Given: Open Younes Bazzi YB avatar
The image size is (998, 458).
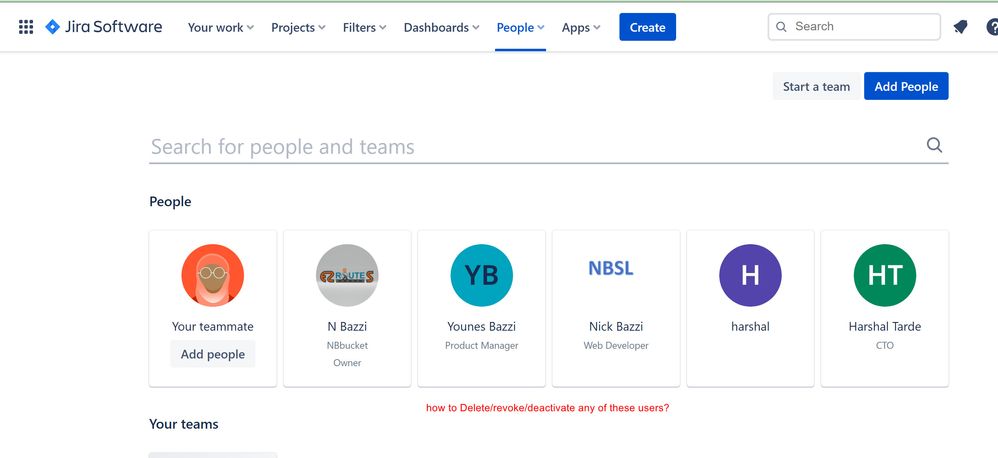Looking at the screenshot, I should click(x=481, y=275).
